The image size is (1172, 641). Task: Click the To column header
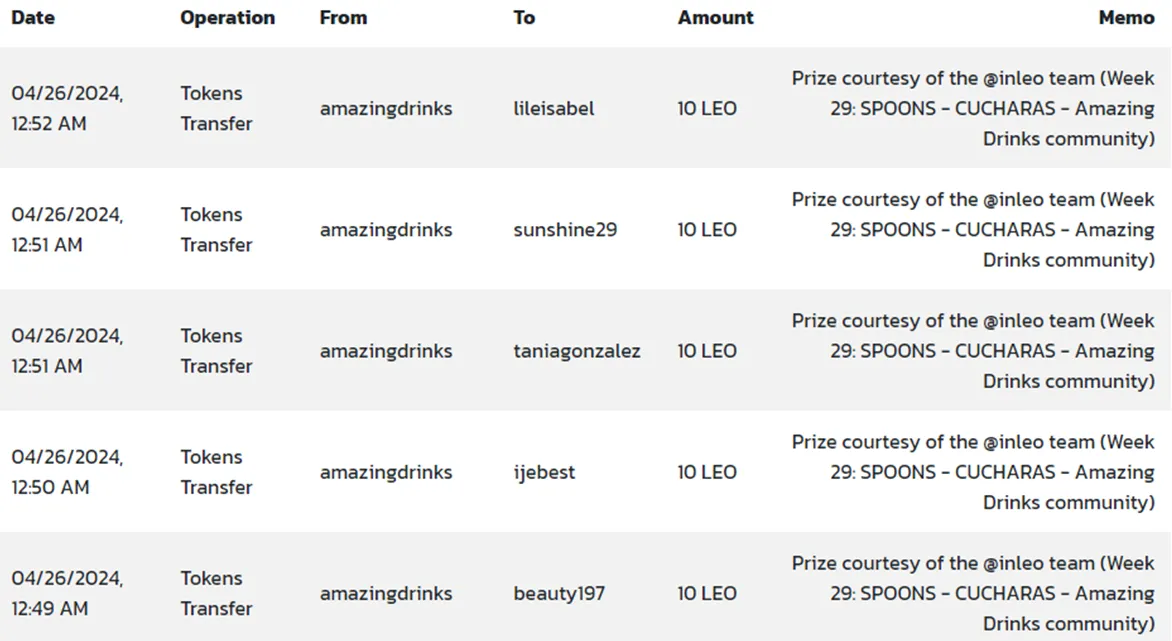(524, 17)
